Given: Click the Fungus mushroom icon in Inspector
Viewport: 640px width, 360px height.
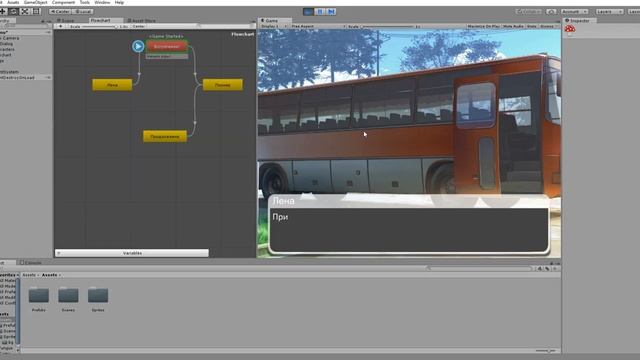Looking at the screenshot, I should 570,29.
